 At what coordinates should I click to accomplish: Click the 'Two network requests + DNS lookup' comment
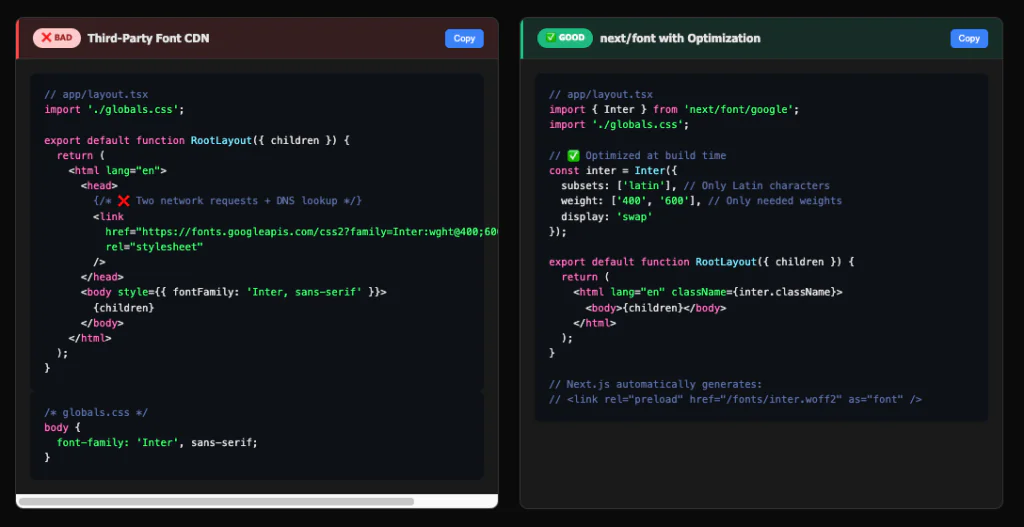227,200
